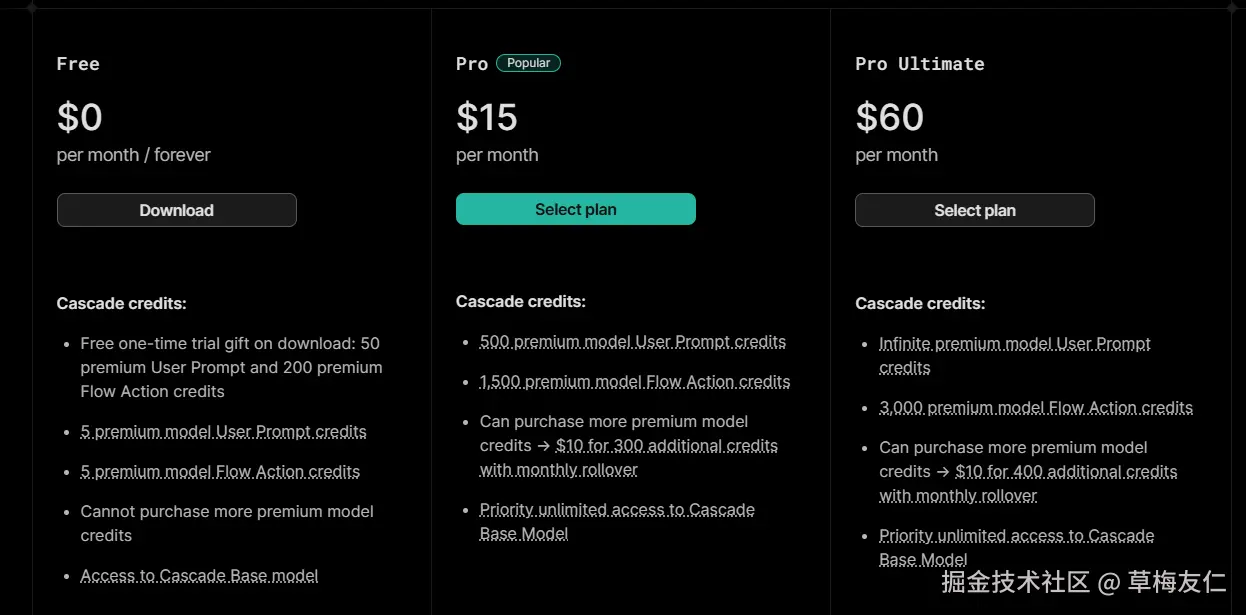Click the $15 price in Pro plan

487,118
